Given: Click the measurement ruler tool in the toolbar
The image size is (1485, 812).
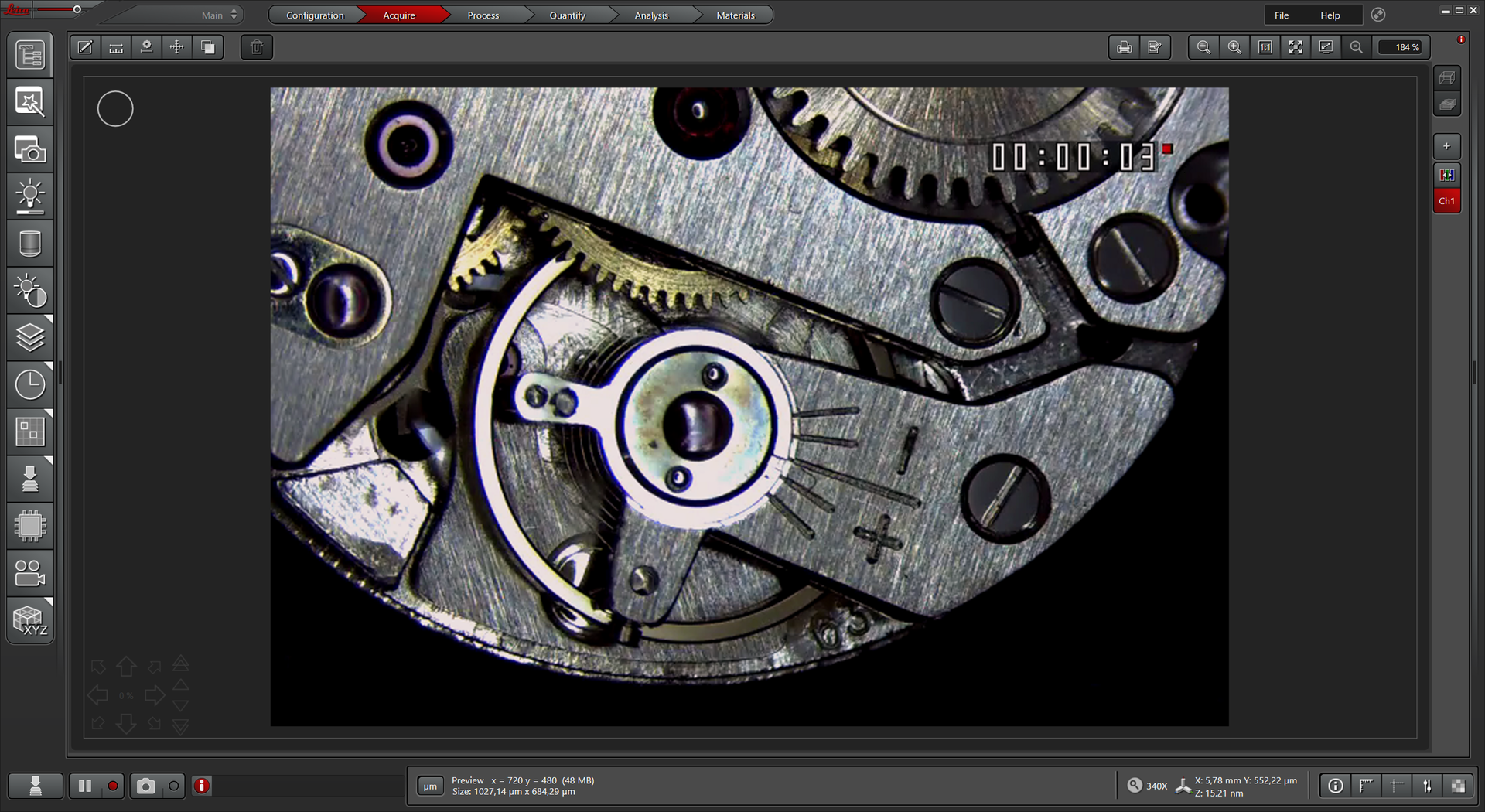Looking at the screenshot, I should [x=115, y=46].
